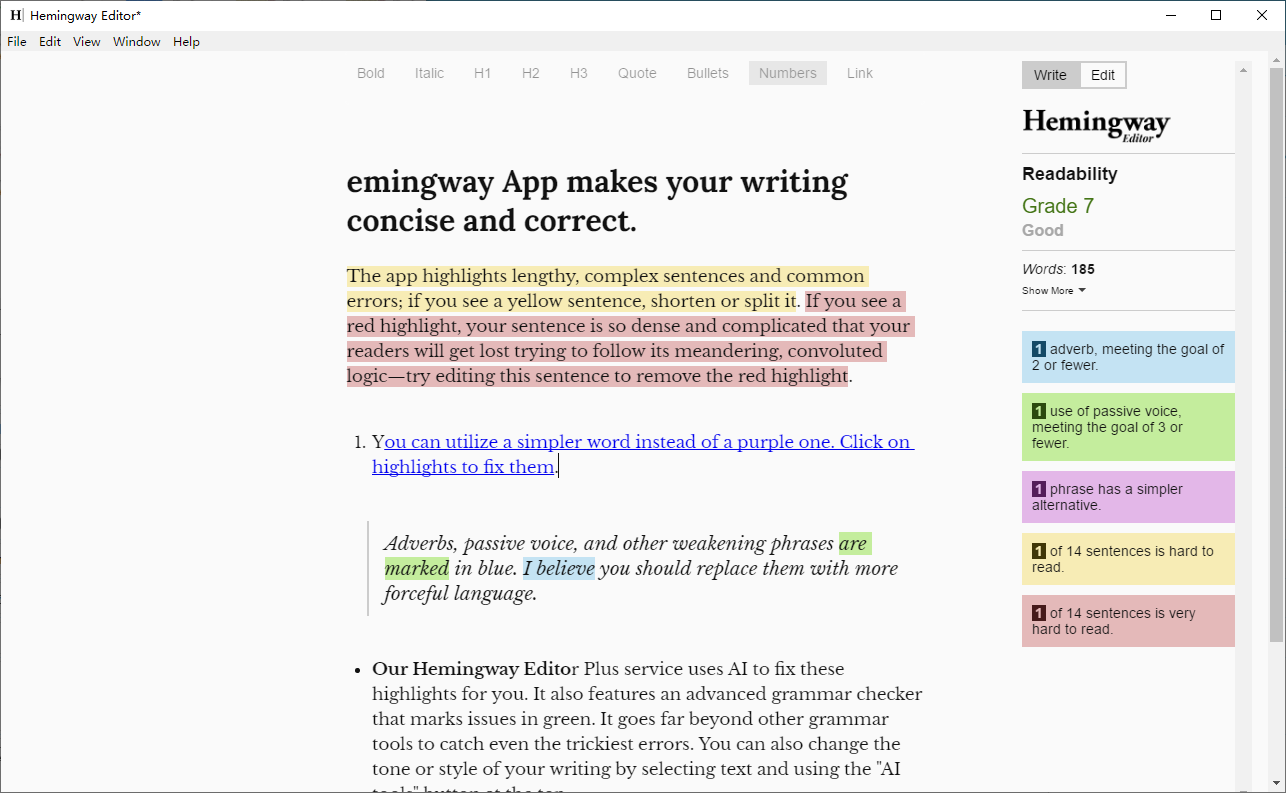Set heading level H1
This screenshot has width=1286, height=793.
pos(483,73)
